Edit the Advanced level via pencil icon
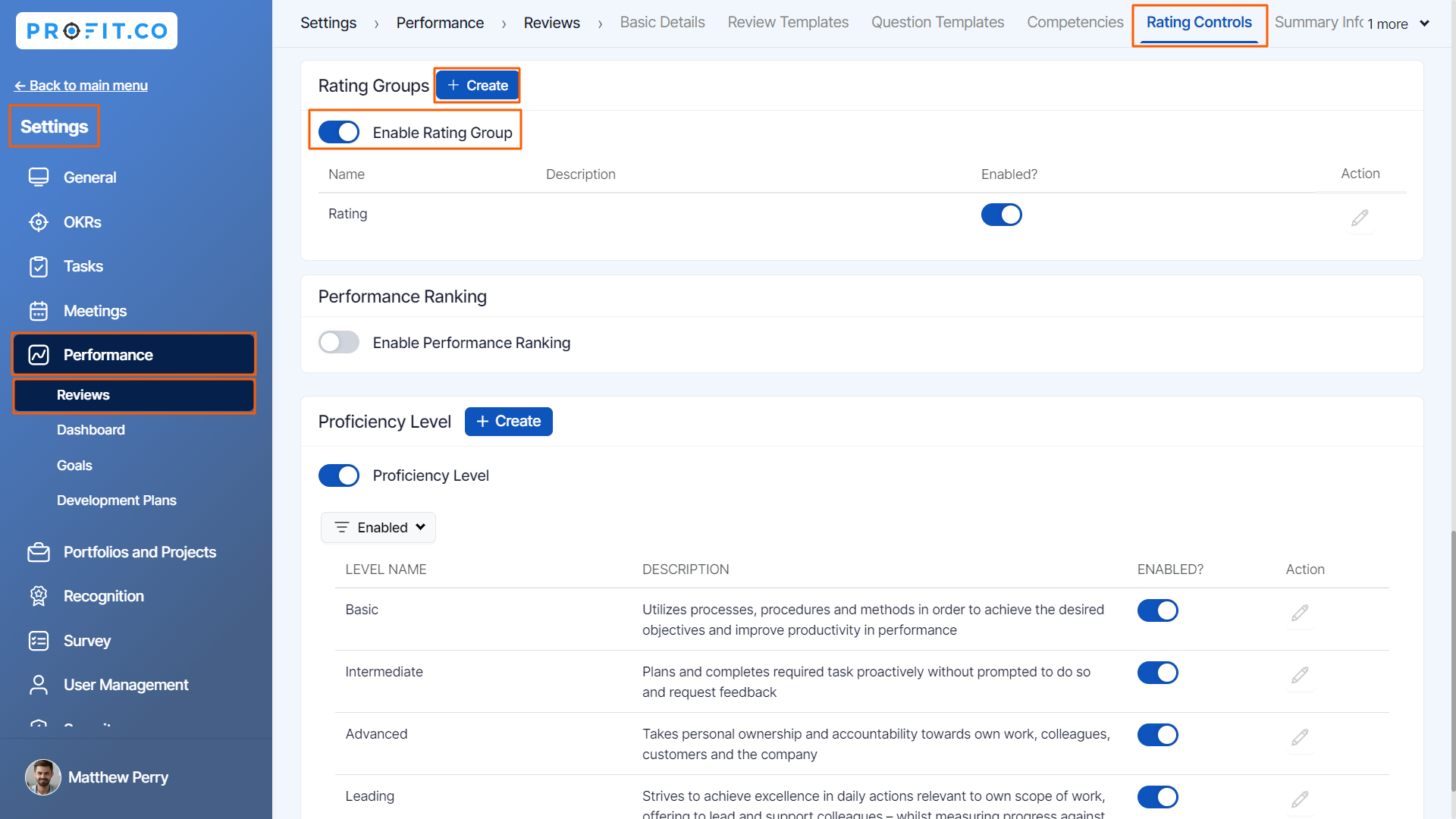The width and height of the screenshot is (1456, 819). (1300, 737)
